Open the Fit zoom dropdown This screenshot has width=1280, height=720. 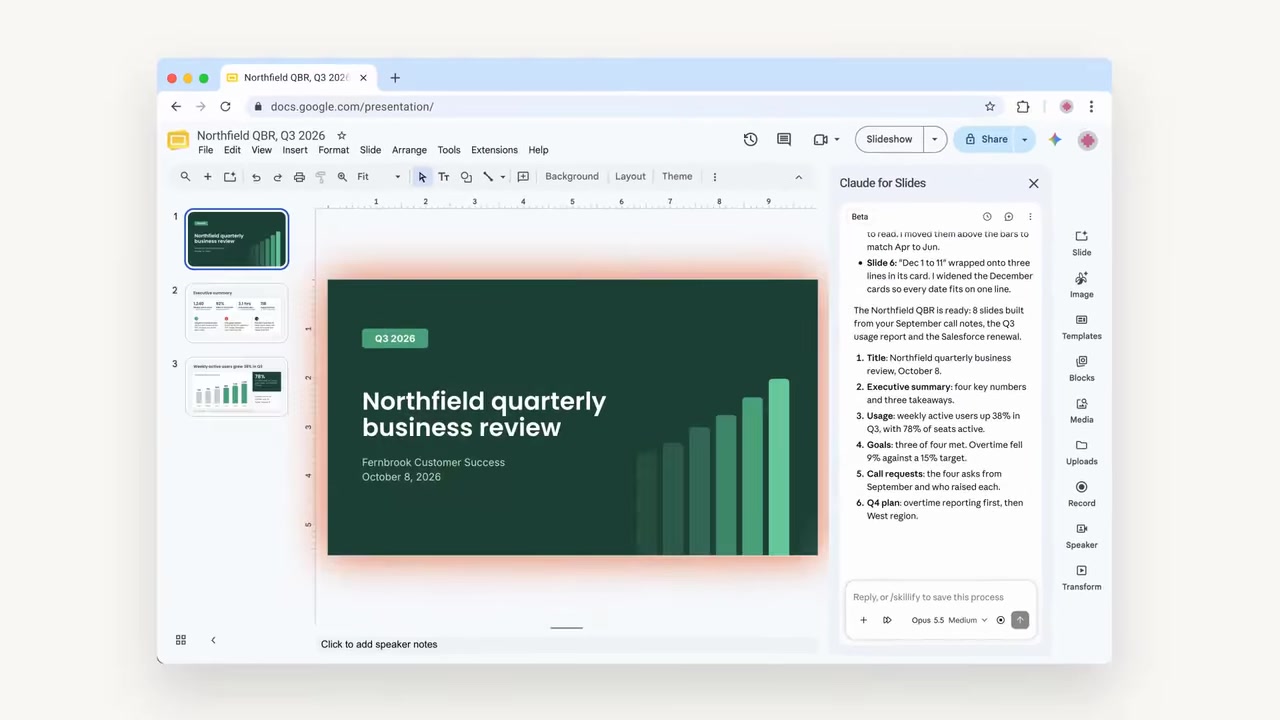(379, 177)
